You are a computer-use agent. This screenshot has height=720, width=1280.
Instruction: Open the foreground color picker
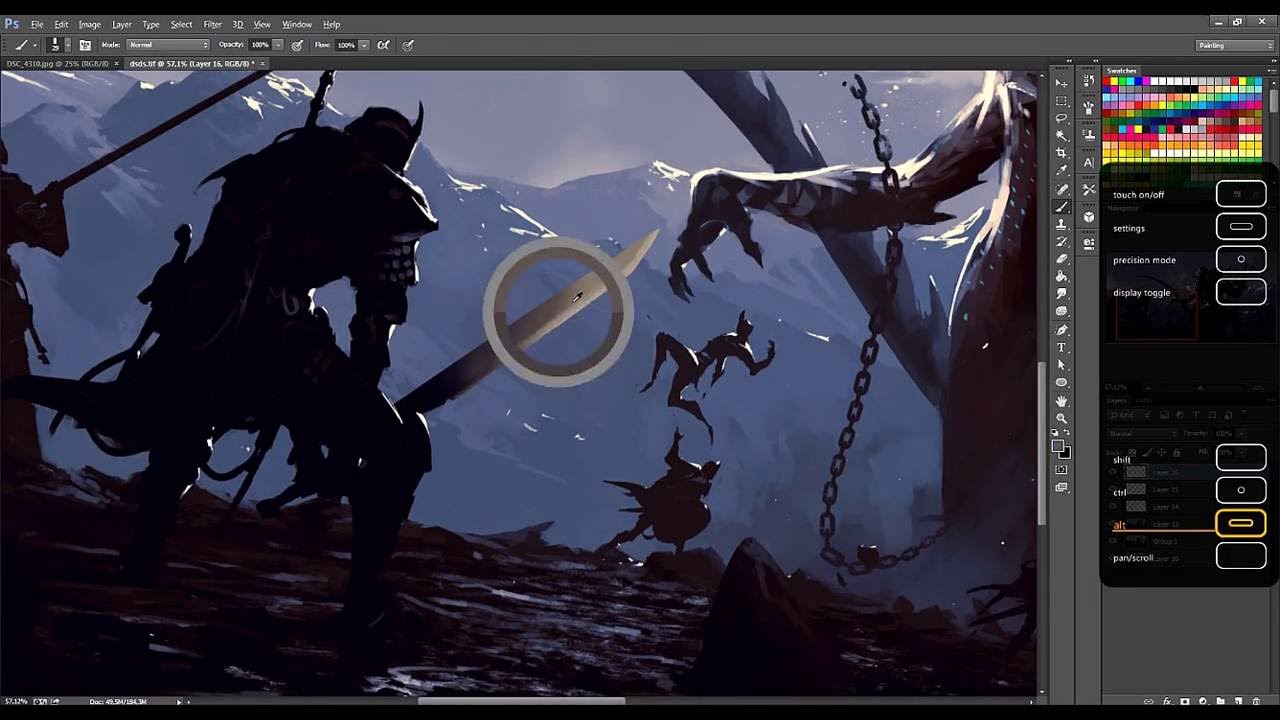point(1057,445)
